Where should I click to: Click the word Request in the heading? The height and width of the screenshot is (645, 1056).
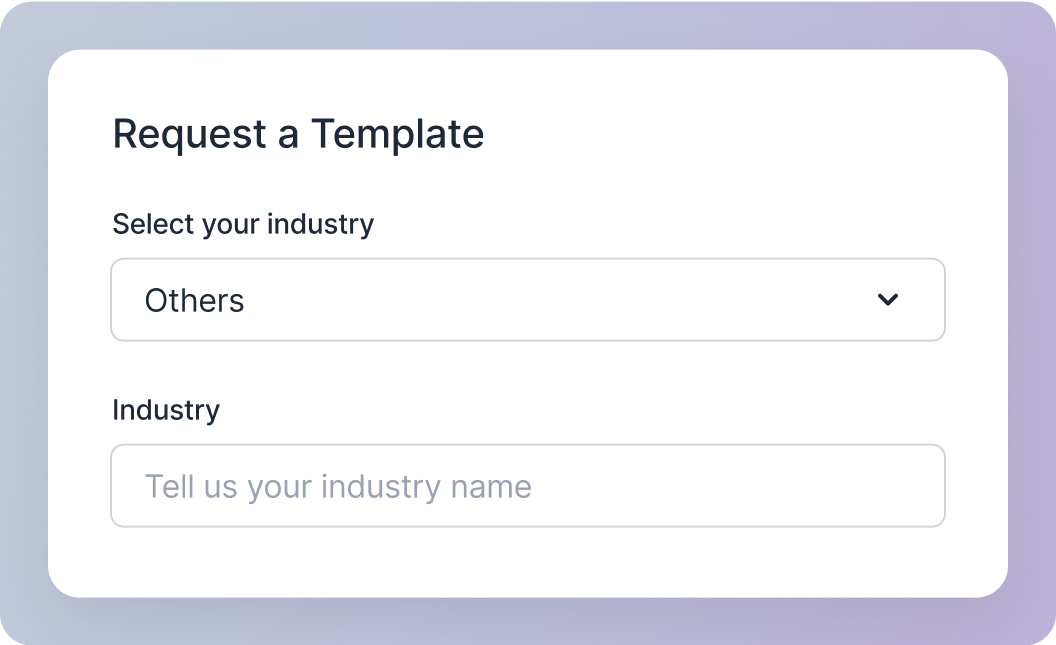[x=190, y=134]
